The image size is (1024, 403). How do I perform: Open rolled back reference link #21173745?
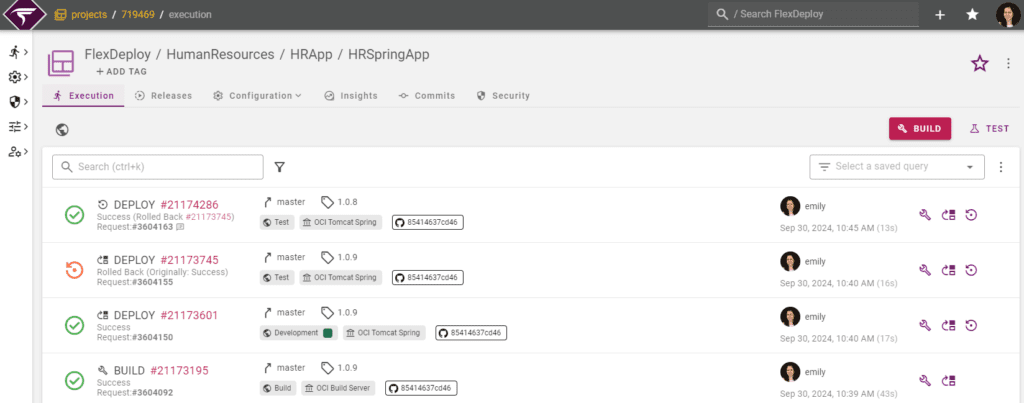(208, 216)
